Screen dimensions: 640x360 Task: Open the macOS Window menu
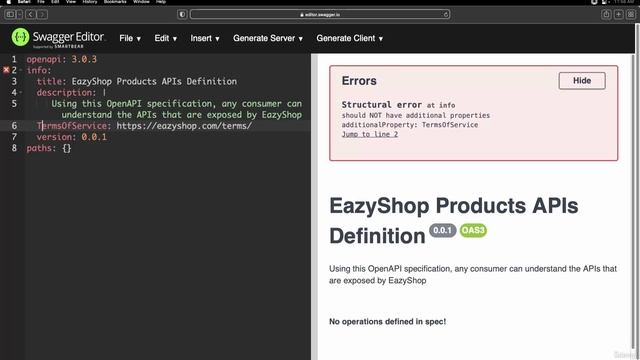(x=141, y=2)
